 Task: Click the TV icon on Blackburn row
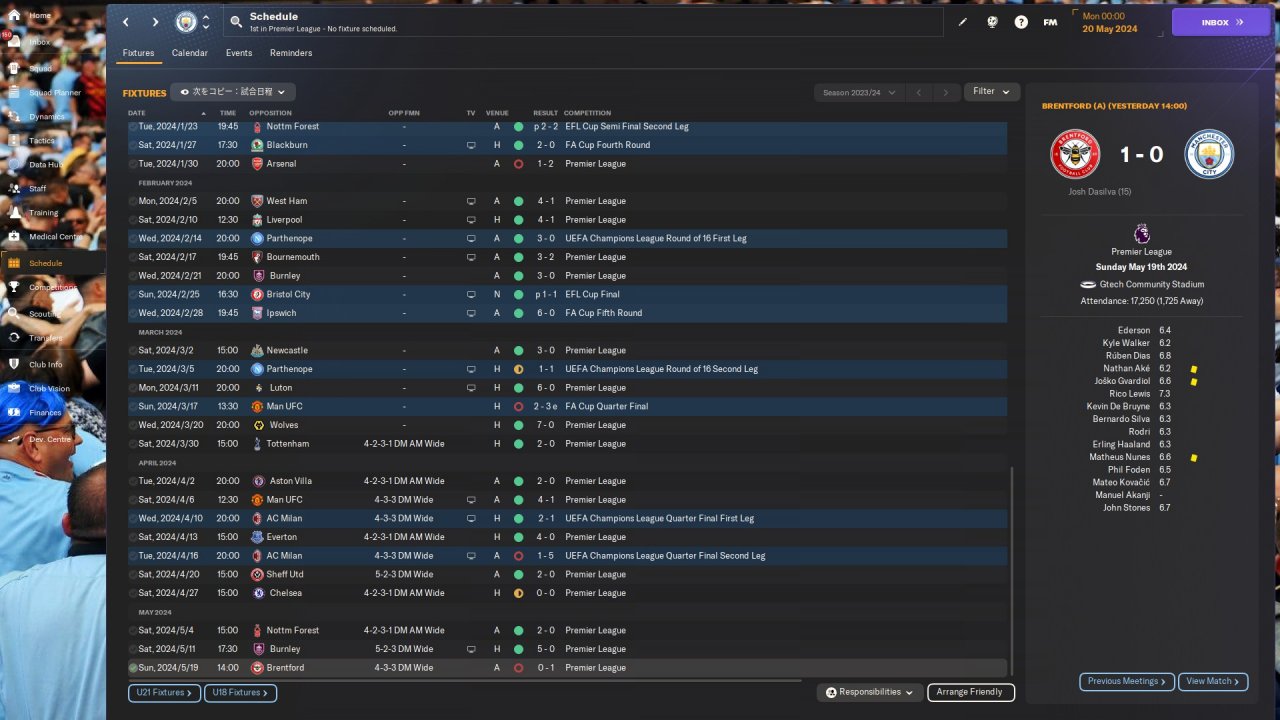471,145
